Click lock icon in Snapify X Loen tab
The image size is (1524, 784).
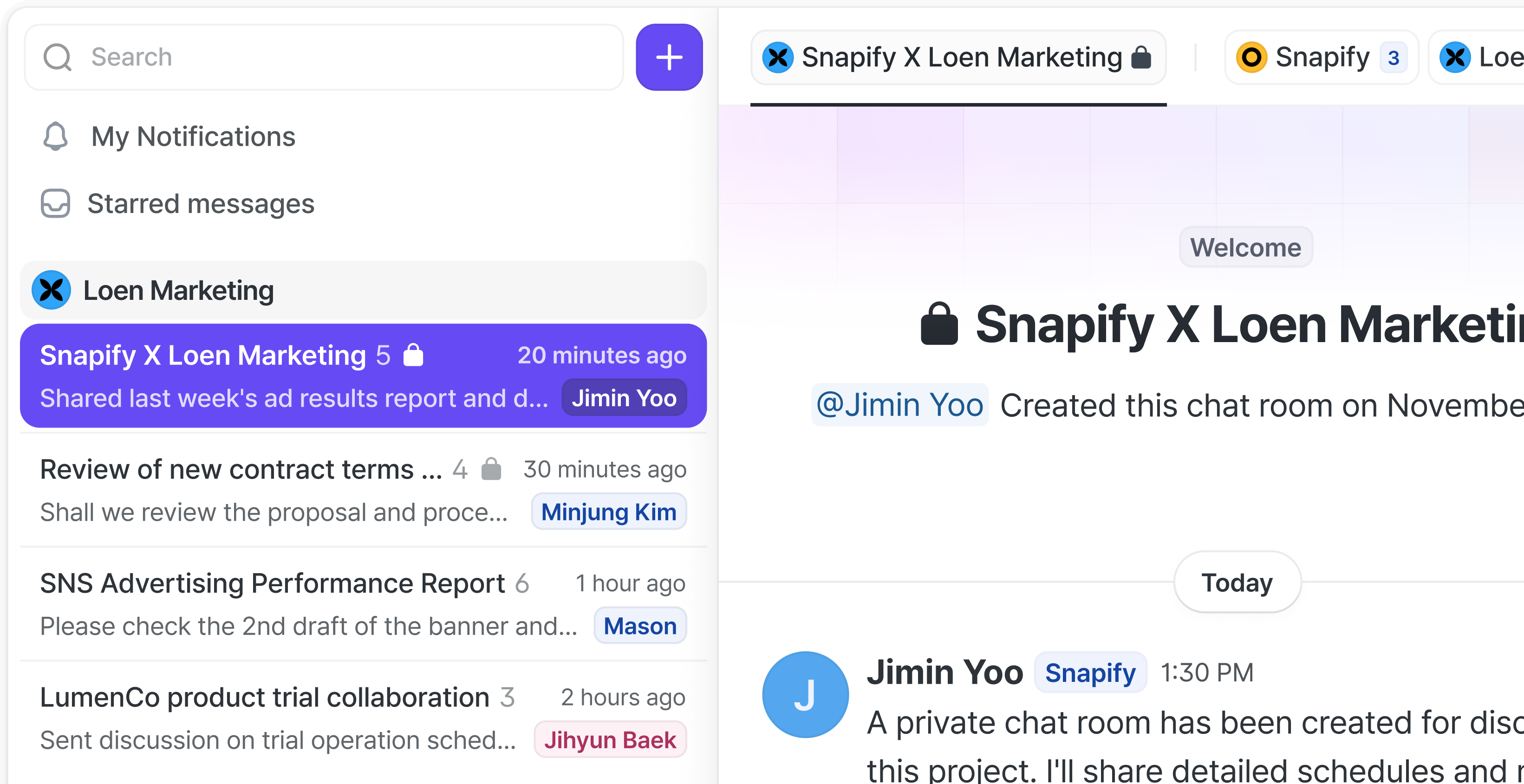1141,58
